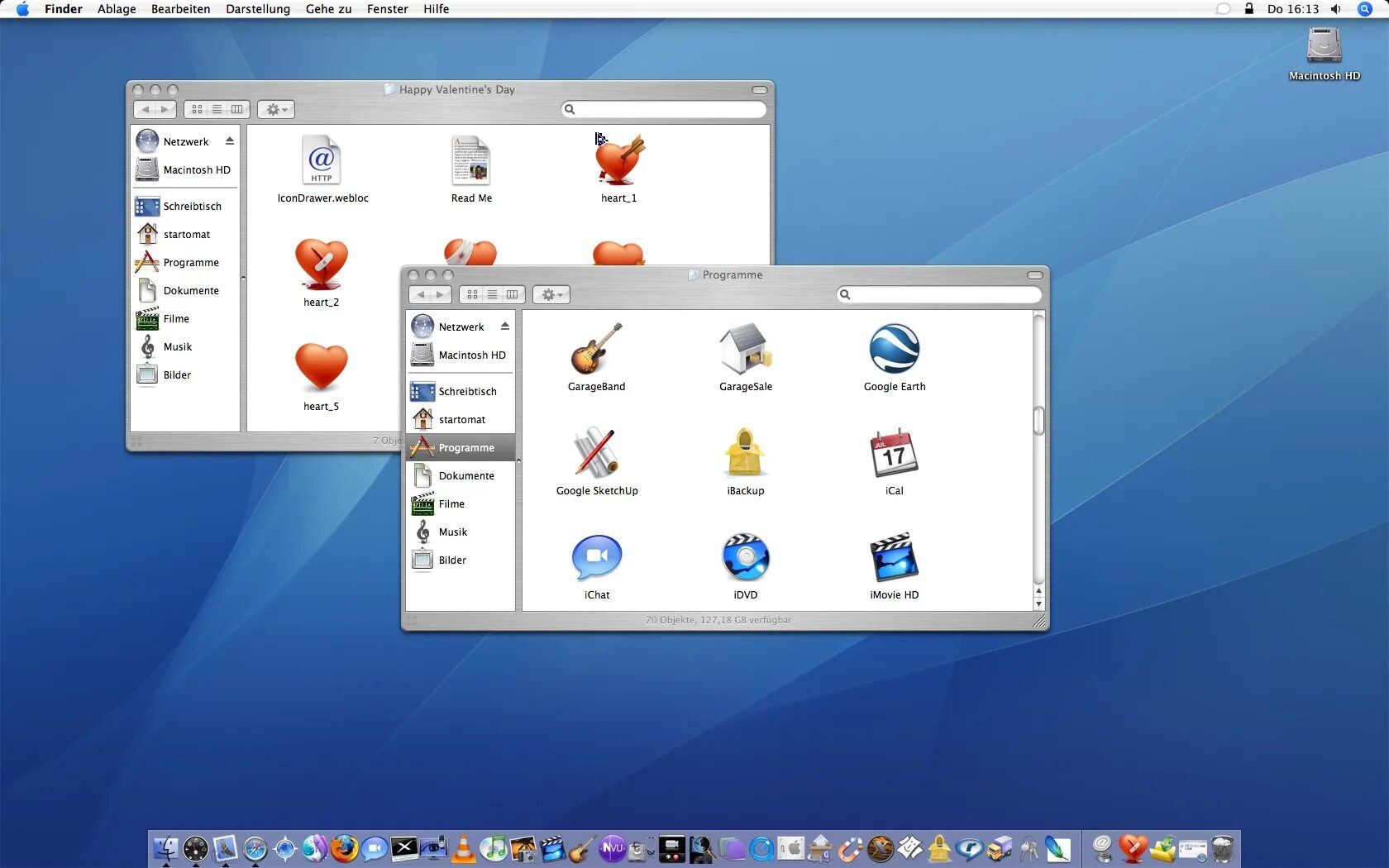Click the Finder icon in the Dock
The width and height of the screenshot is (1389, 868).
point(166,849)
